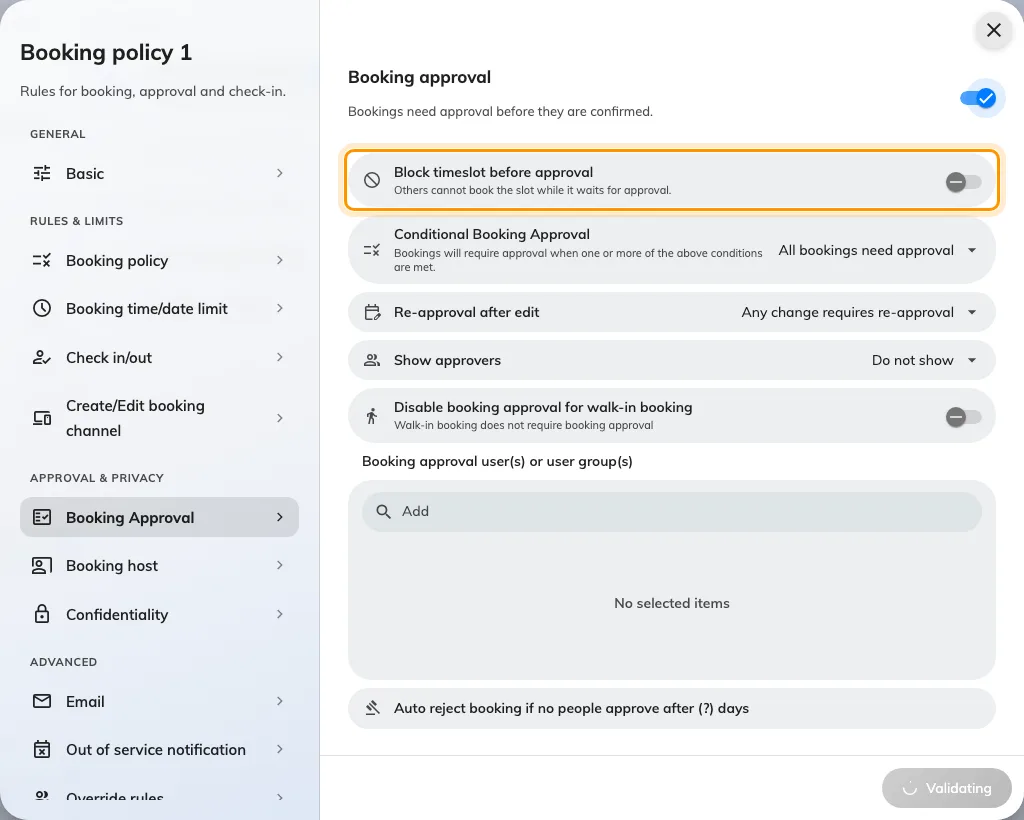This screenshot has height=820, width=1024.
Task: Click Auto reject booking after days row
Action: (x=671, y=708)
